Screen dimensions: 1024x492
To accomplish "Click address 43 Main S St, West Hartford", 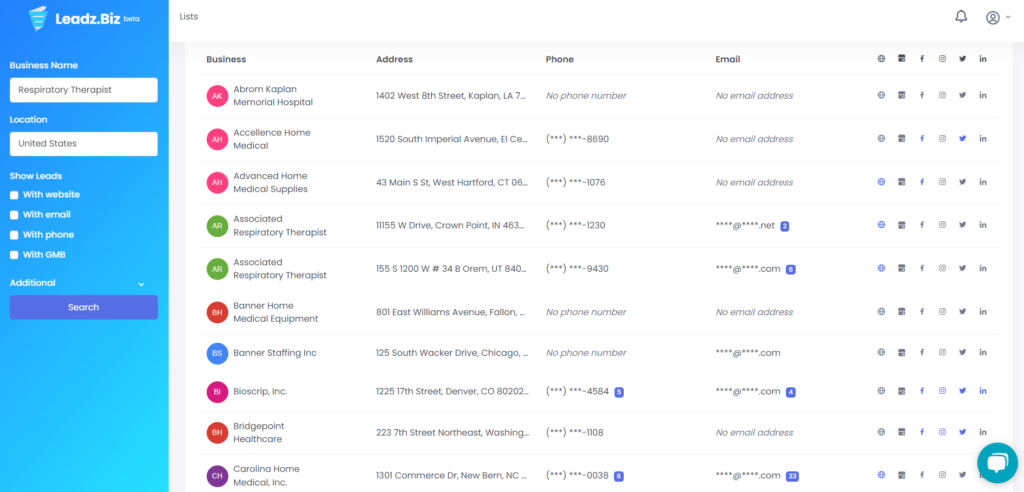I will (452, 182).
